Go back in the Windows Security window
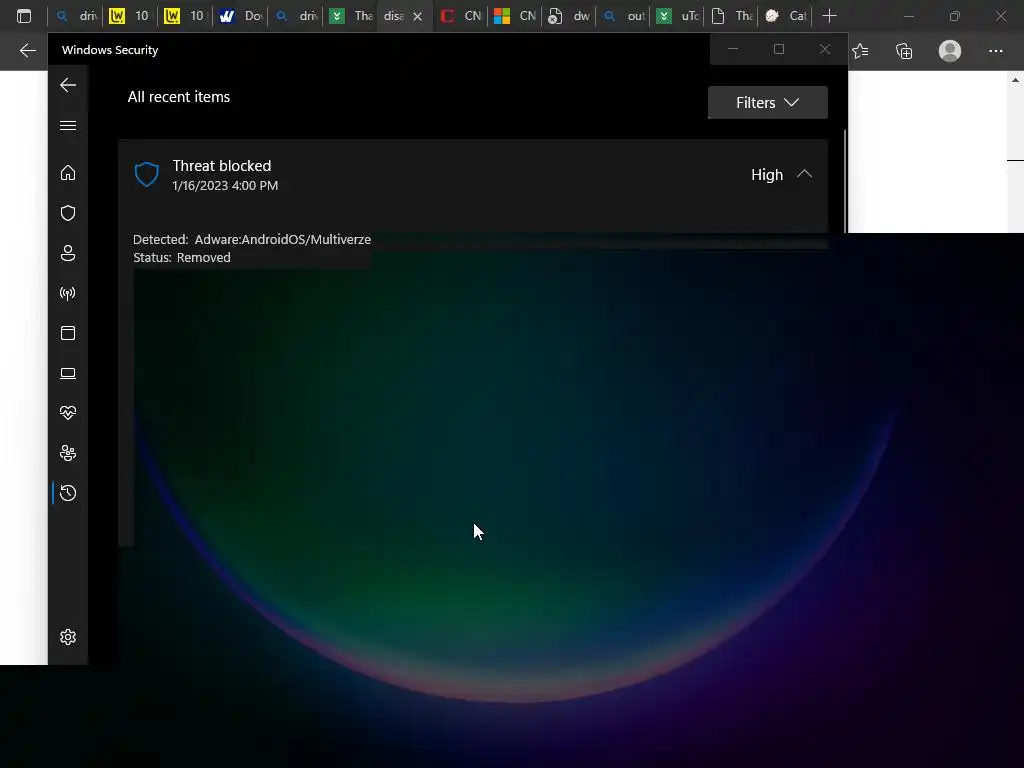This screenshot has width=1024, height=768. [x=68, y=86]
